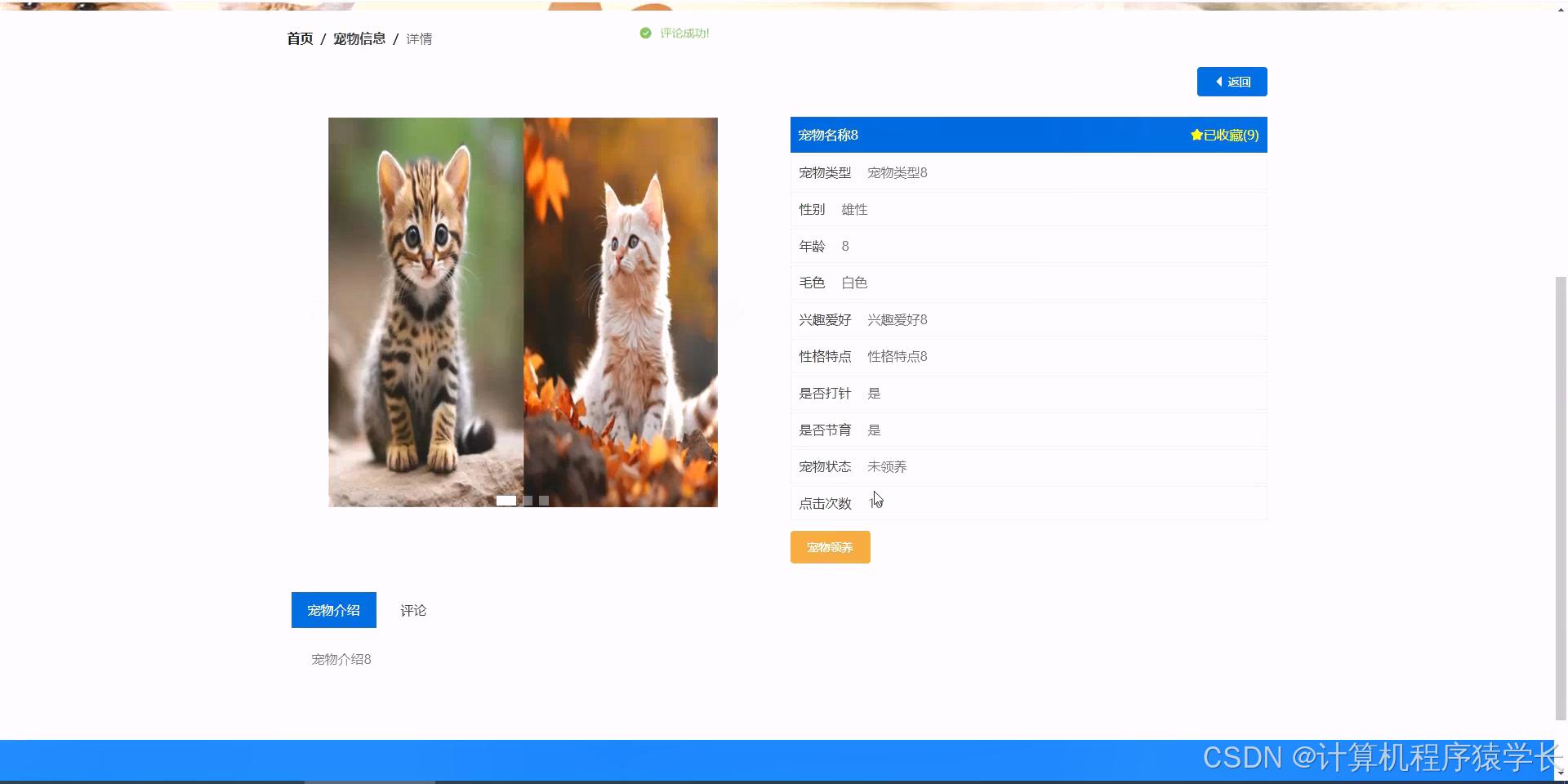Viewport: 1568px width, 784px height.
Task: Open the 首页 breadcrumb link
Action: [299, 38]
